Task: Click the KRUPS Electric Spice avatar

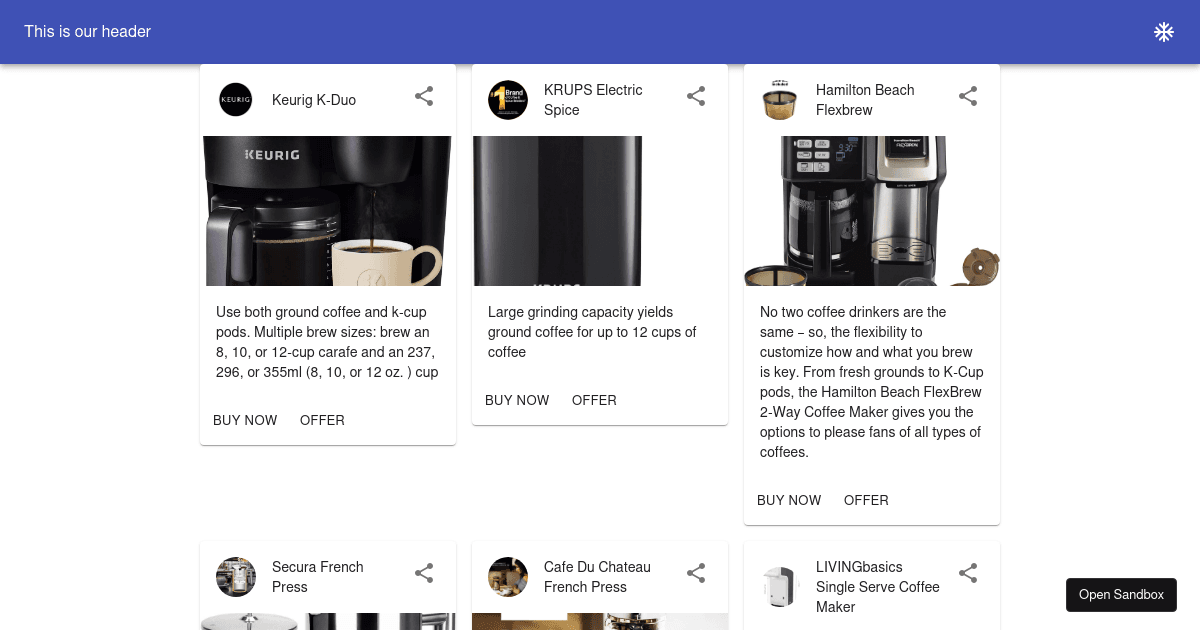Action: click(508, 100)
